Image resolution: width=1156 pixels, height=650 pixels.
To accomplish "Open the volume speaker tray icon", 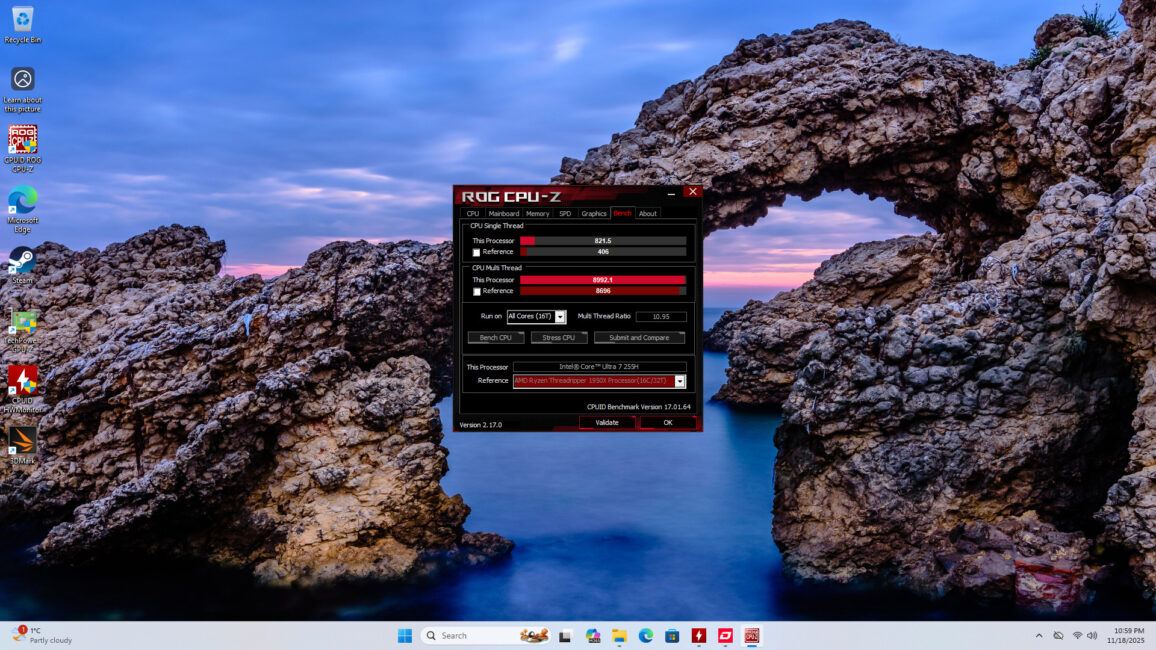I will tap(1092, 635).
